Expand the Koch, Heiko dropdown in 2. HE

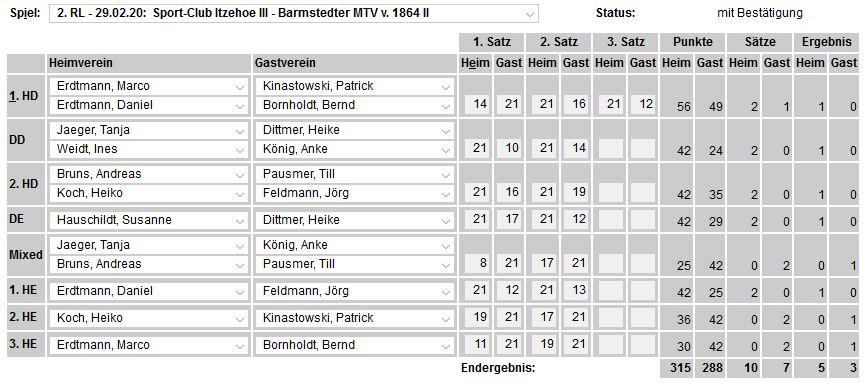tap(148, 318)
